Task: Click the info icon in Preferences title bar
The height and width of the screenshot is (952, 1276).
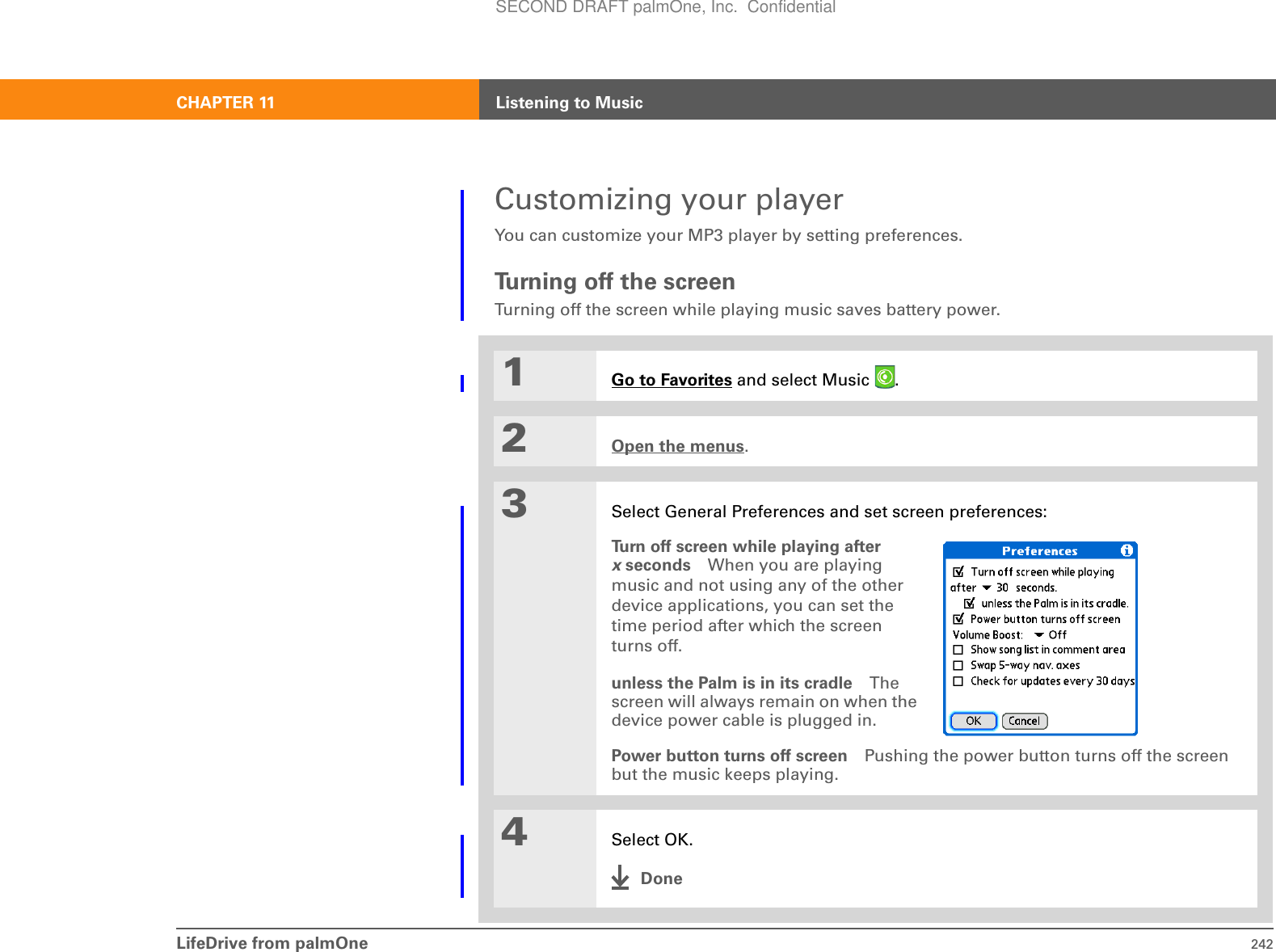Action: 1127,550
